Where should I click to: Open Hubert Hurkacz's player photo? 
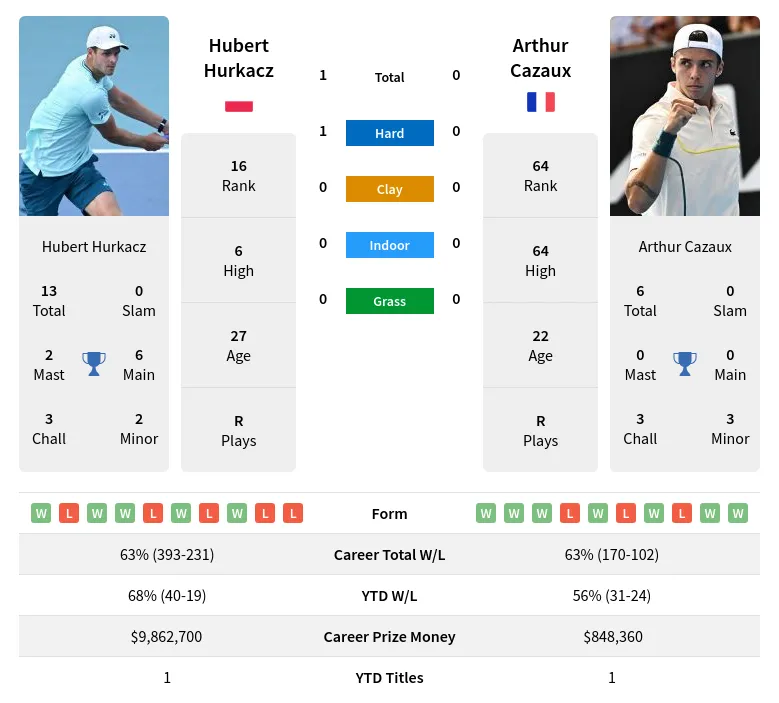[x=94, y=116]
